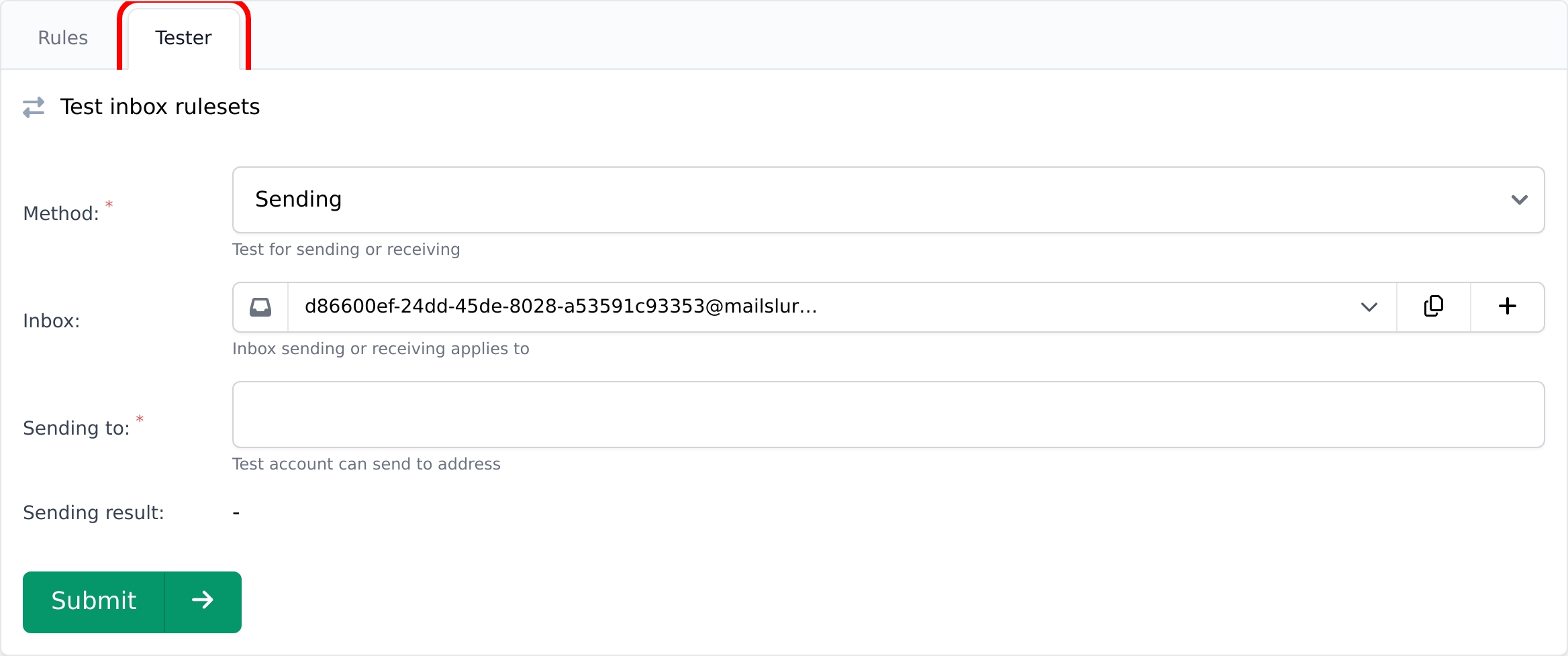1568x656 pixels.
Task: Focus the Sending to input field
Action: pos(888,415)
